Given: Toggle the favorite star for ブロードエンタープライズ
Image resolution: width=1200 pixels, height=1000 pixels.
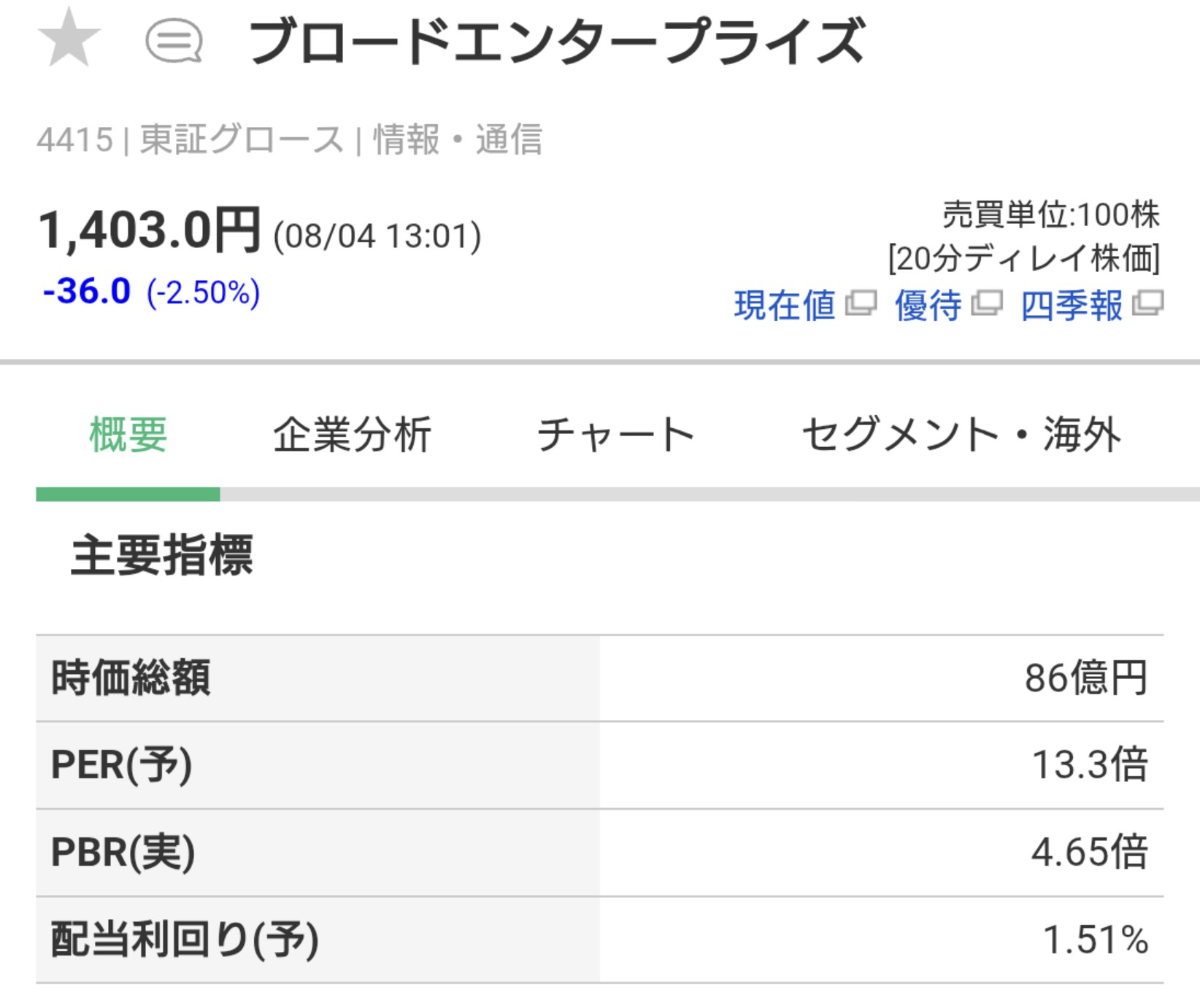Looking at the screenshot, I should 69,40.
